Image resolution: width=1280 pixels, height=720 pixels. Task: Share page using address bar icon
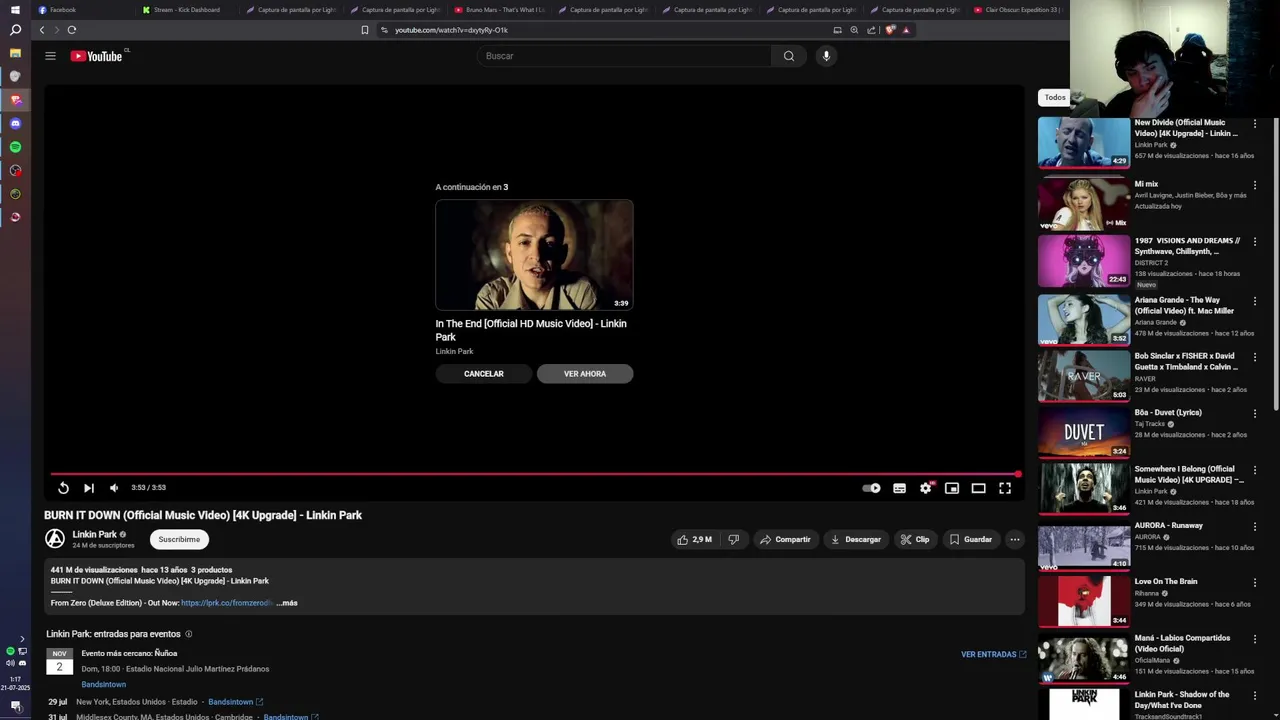(x=871, y=30)
